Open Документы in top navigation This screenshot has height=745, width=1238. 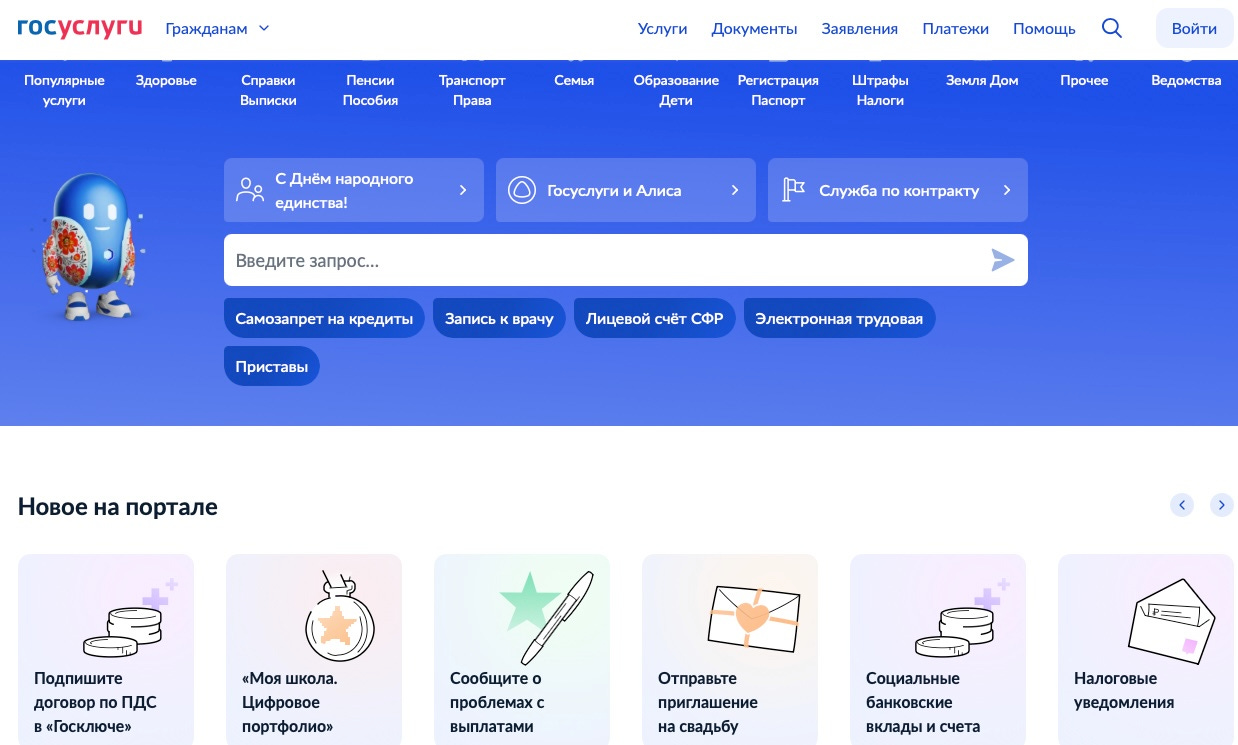(754, 28)
